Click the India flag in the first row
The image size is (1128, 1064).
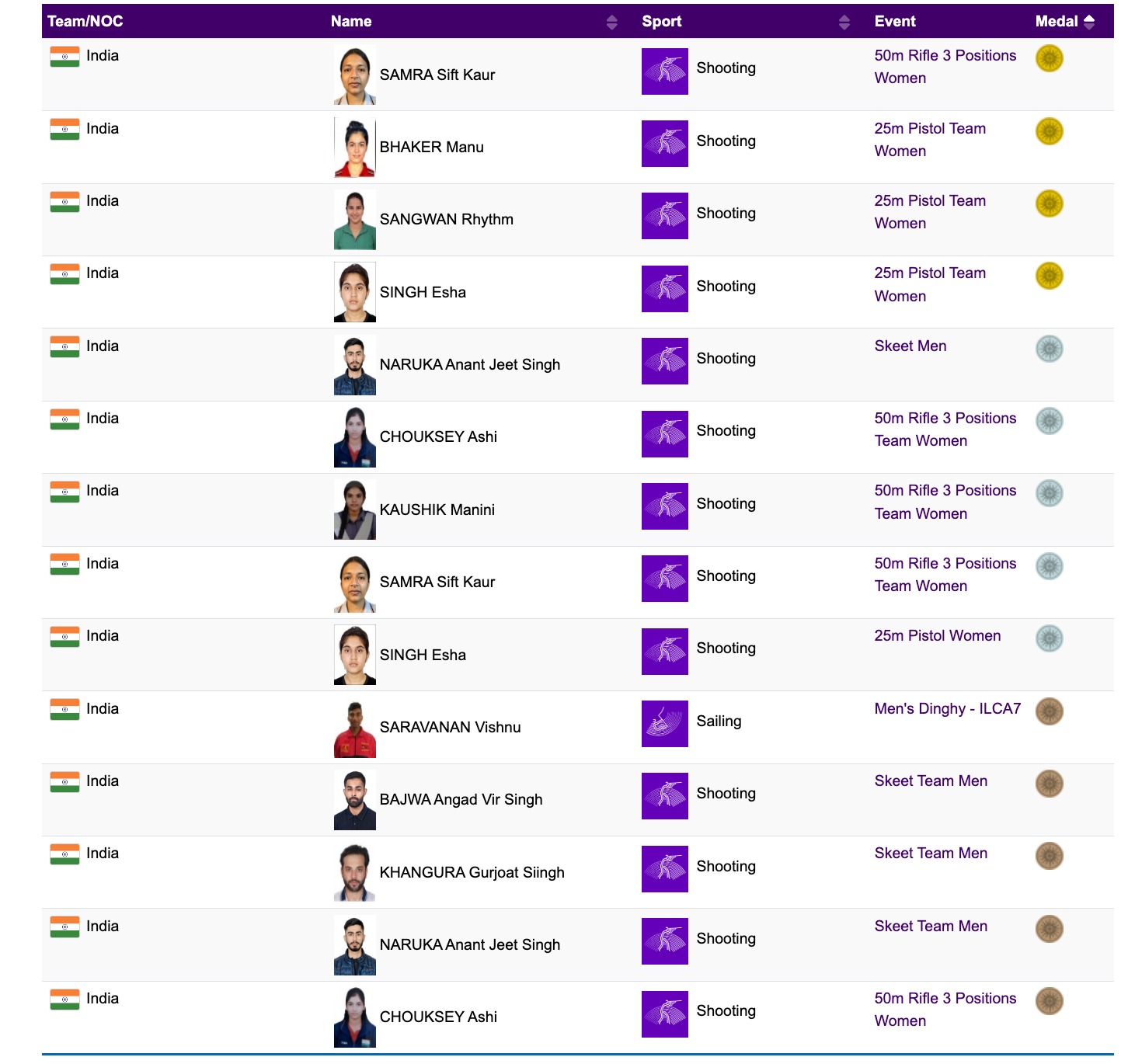64,57
